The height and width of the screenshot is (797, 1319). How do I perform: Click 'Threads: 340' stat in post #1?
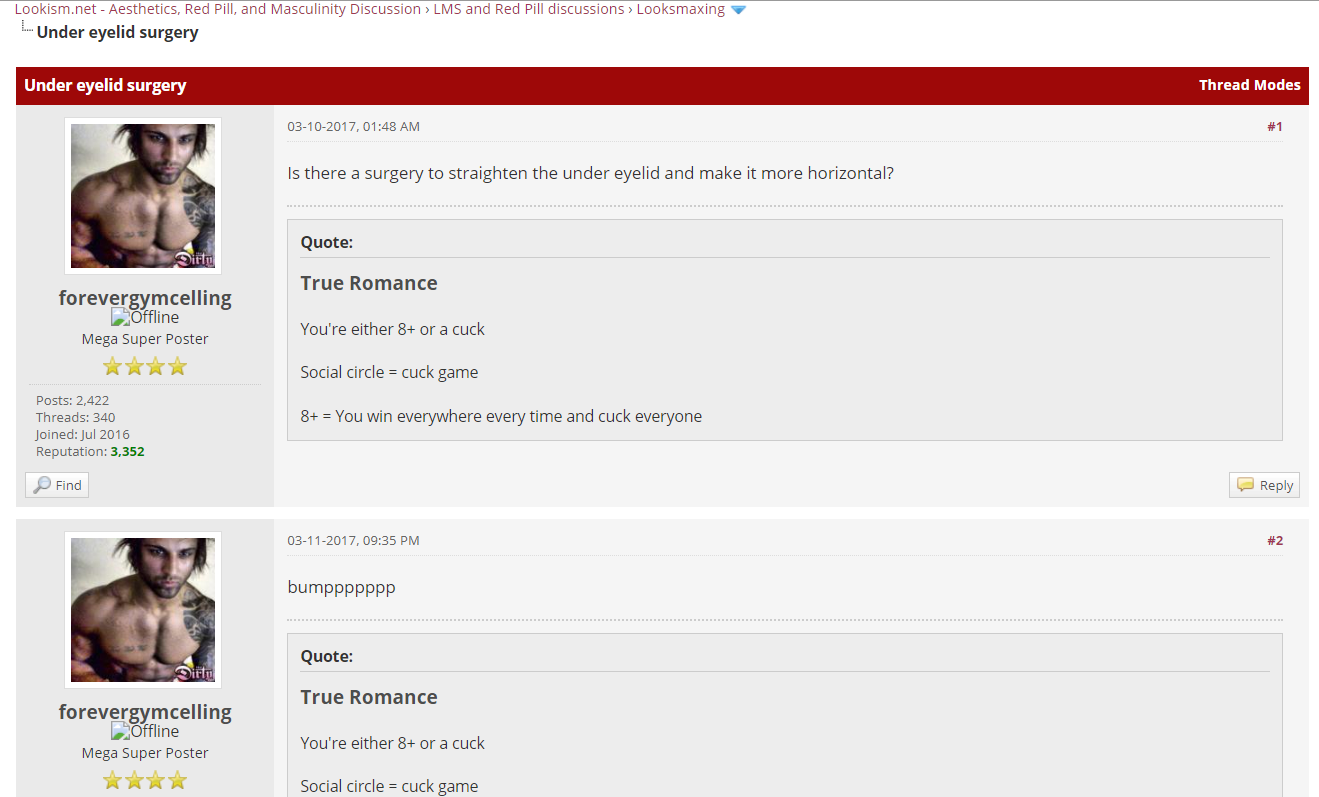(x=76, y=418)
